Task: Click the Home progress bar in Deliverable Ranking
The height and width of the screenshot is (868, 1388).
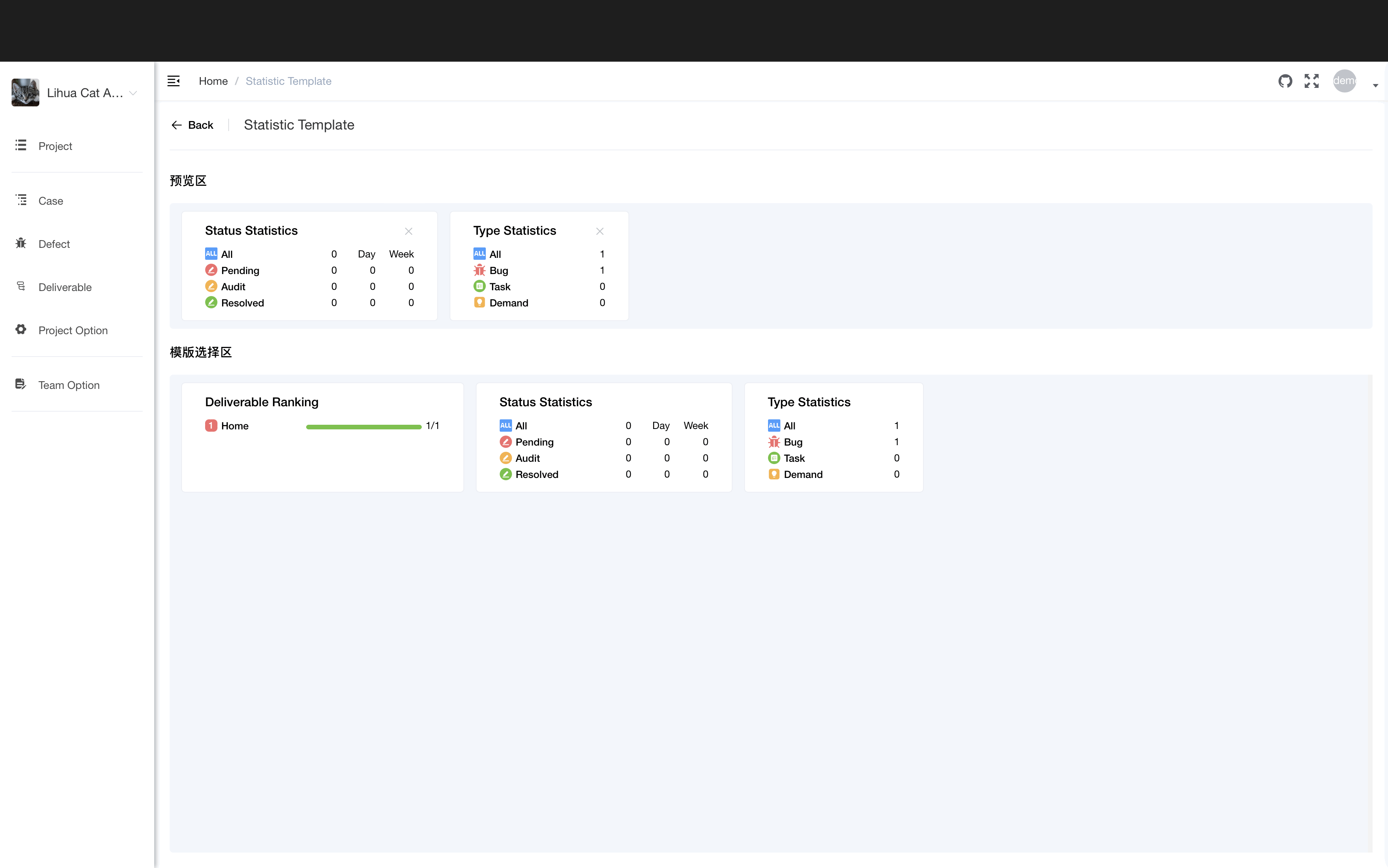Action: tap(364, 427)
